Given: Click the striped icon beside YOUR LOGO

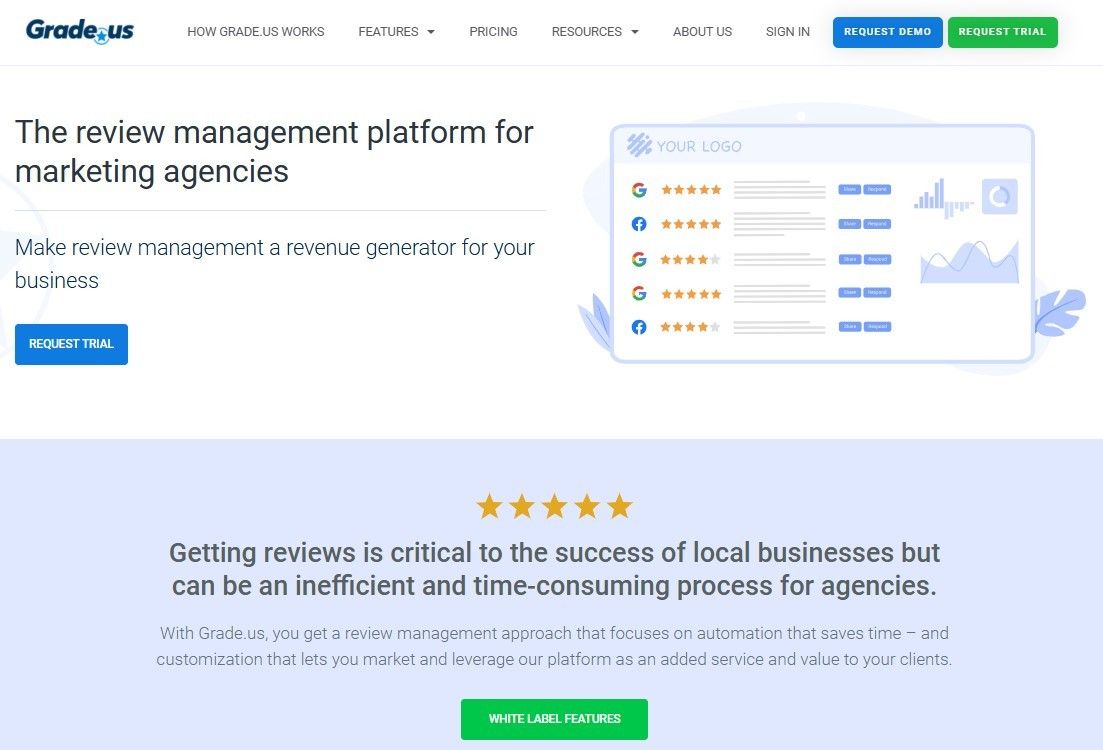Looking at the screenshot, I should [x=639, y=146].
